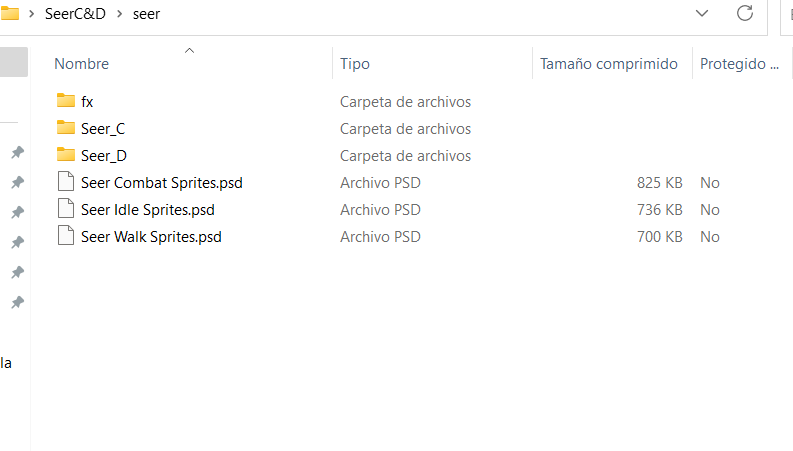Click the SeerC&D breadcrumb in path

[x=75, y=14]
